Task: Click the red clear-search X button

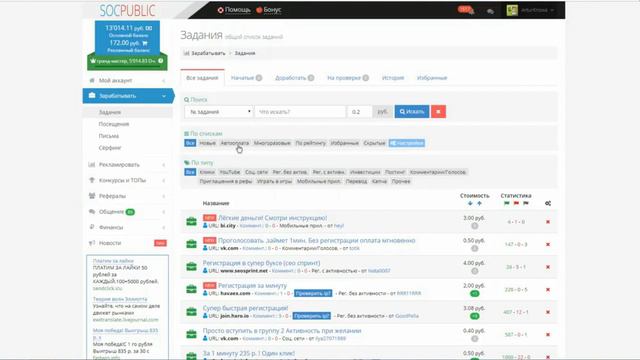Action: pyautogui.click(x=438, y=111)
